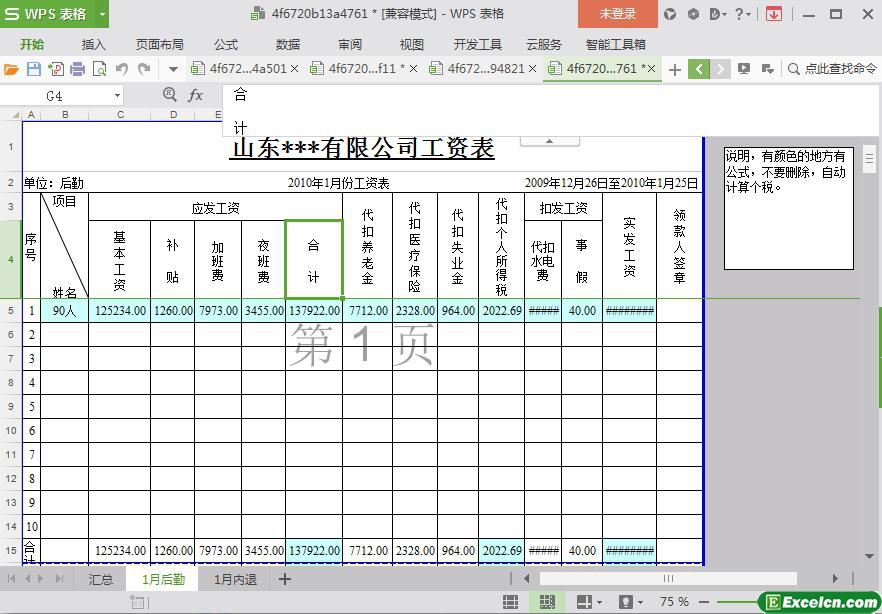
Task: Click the Save icon in quick toolbar
Action: click(33, 69)
